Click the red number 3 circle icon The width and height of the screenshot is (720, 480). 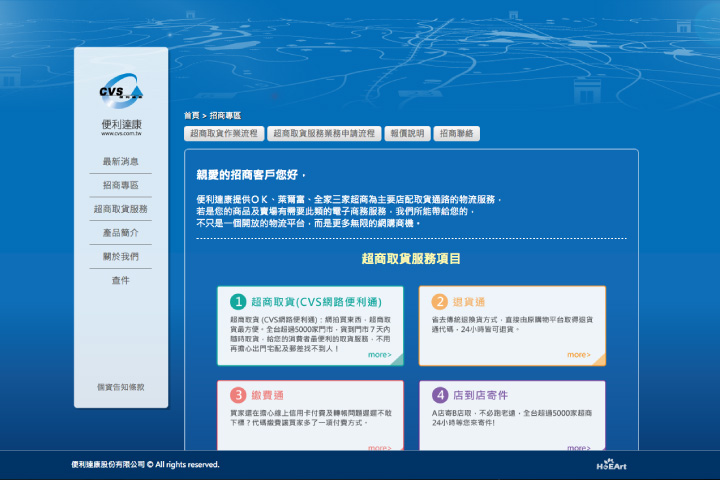click(238, 395)
